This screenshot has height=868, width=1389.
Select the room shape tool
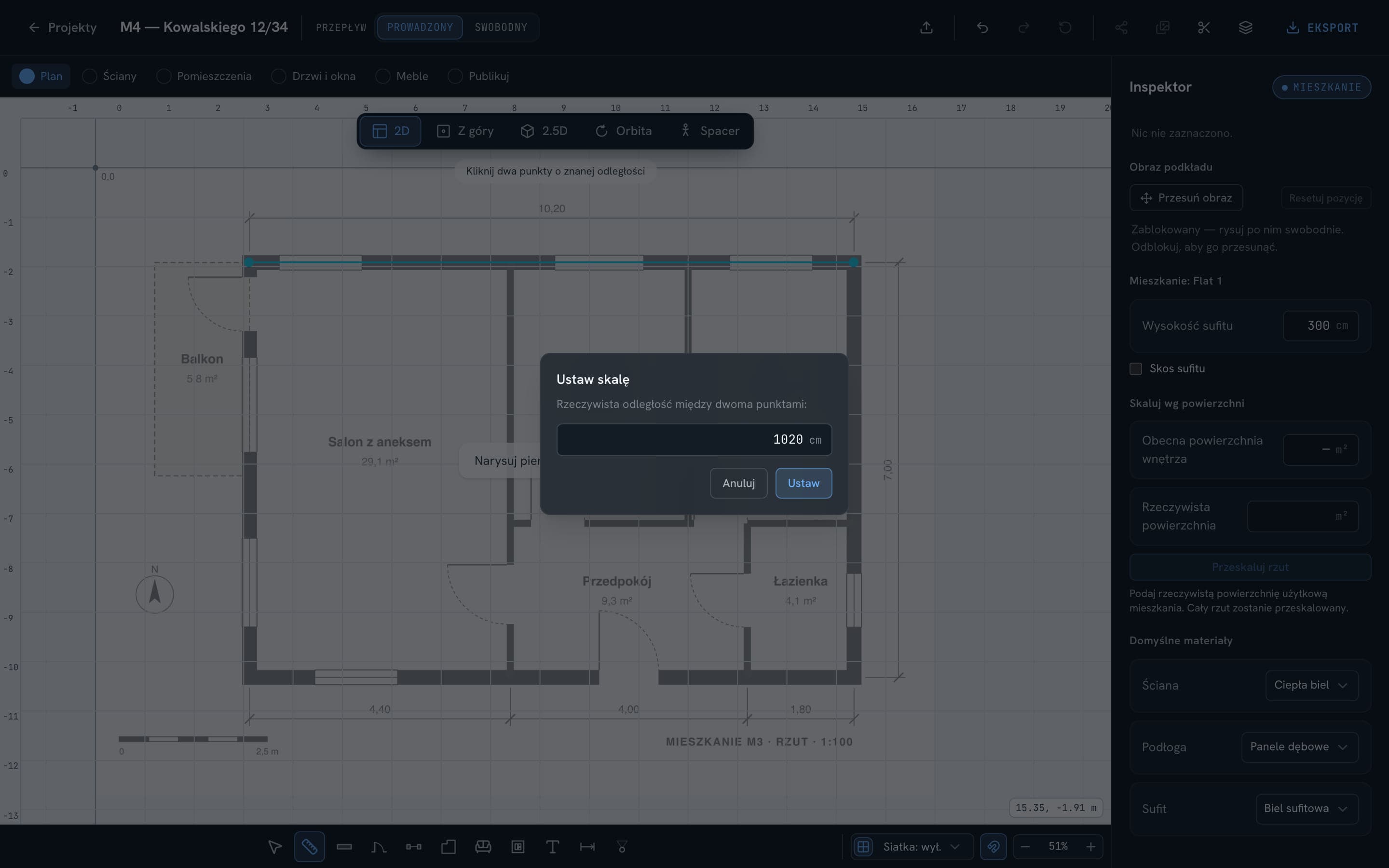point(448,847)
